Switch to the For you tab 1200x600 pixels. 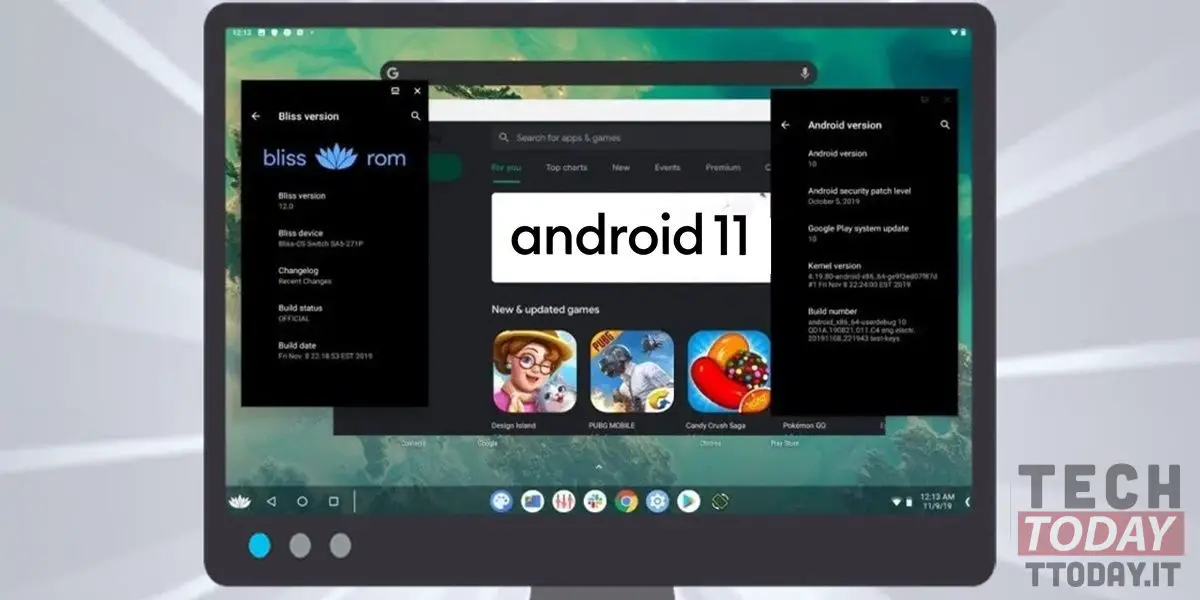pyautogui.click(x=506, y=168)
